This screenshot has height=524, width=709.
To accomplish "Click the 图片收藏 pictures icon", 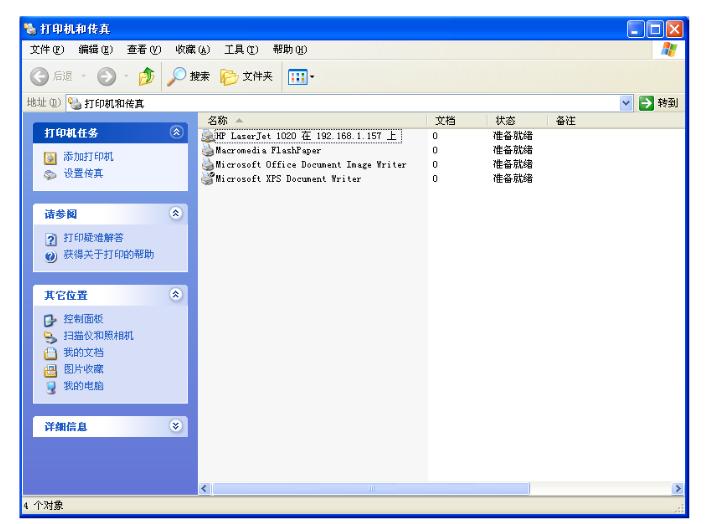I will coord(50,371).
